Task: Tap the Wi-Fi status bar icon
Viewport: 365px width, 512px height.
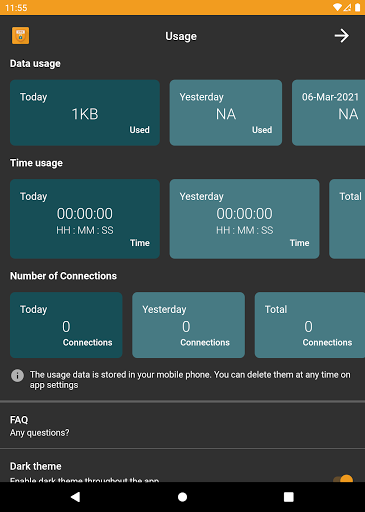Action: click(x=337, y=7)
